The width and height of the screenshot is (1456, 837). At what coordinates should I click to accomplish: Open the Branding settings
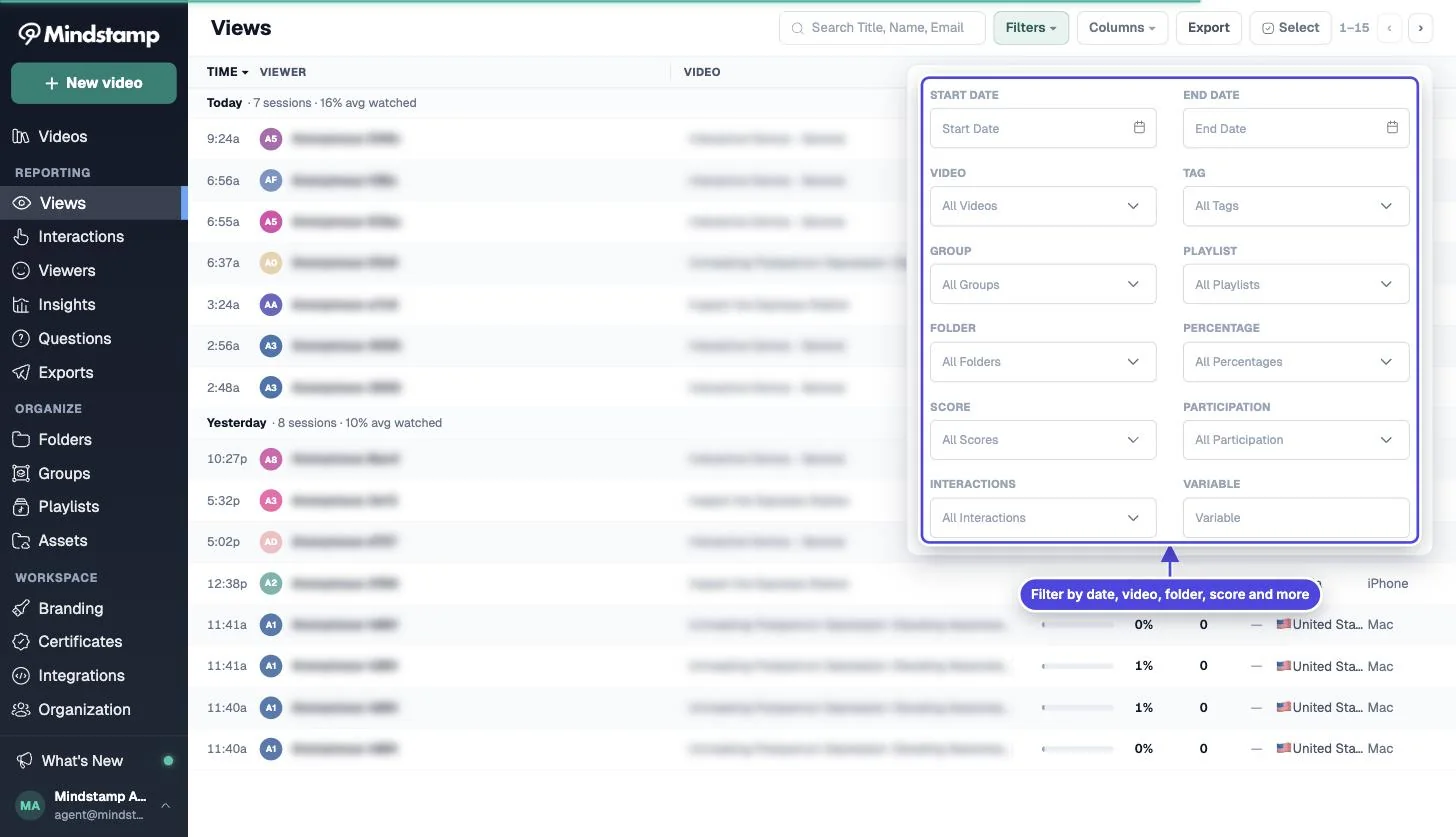pos(94,608)
